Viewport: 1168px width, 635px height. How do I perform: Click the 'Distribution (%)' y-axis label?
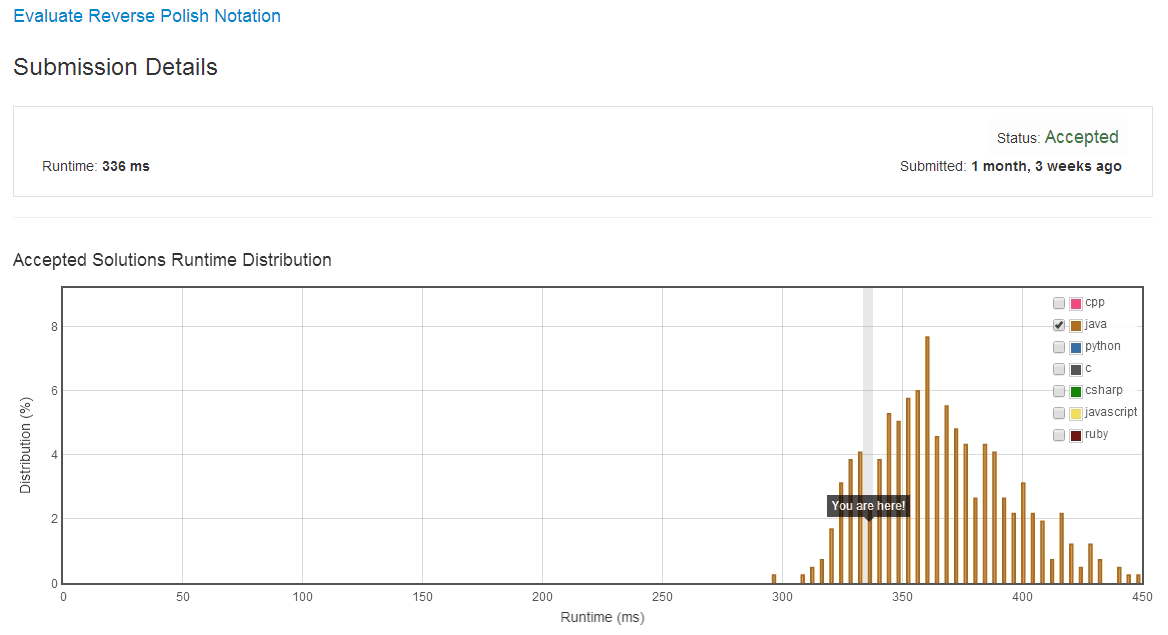click(25, 445)
